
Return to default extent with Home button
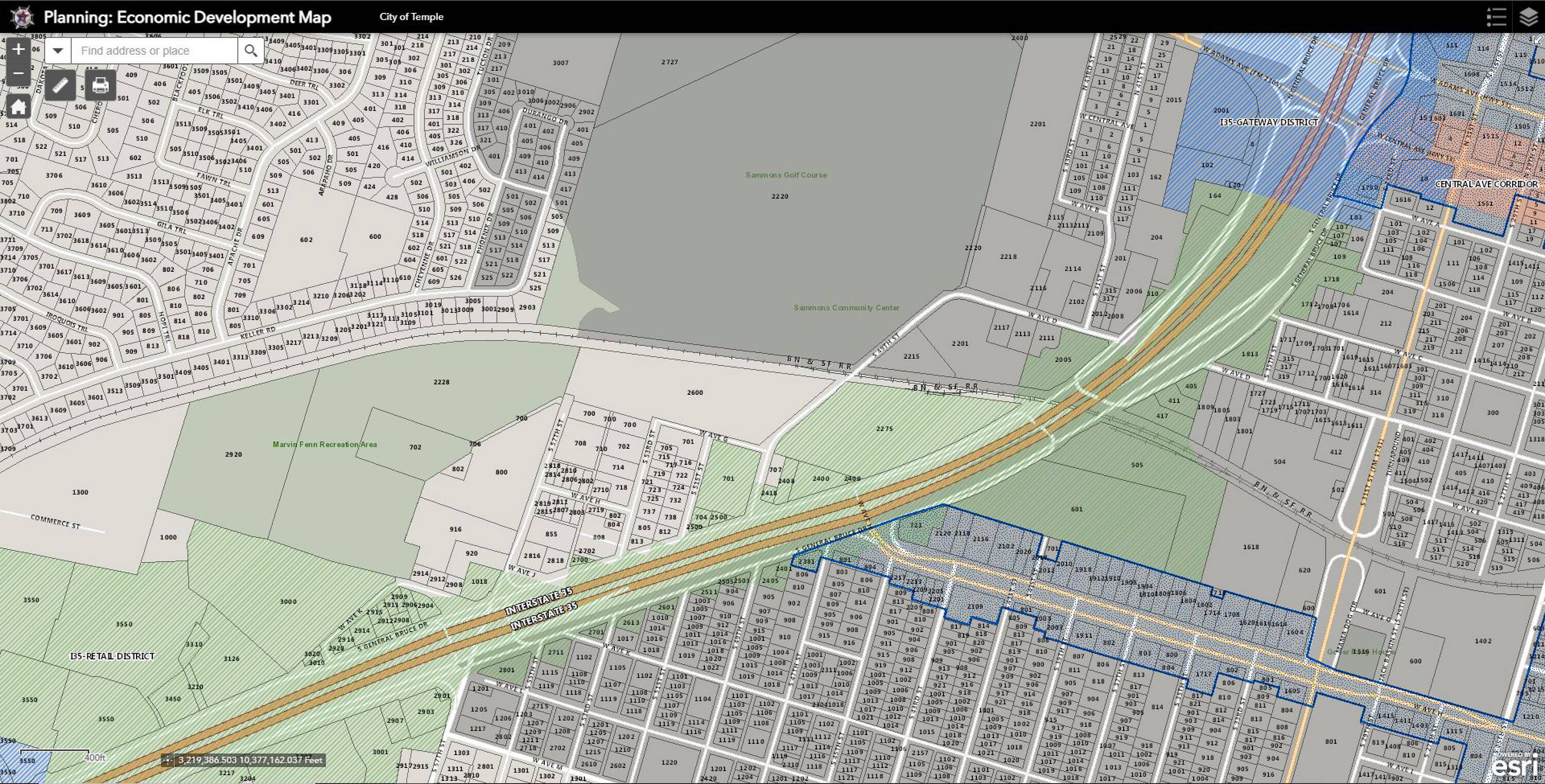tap(18, 107)
